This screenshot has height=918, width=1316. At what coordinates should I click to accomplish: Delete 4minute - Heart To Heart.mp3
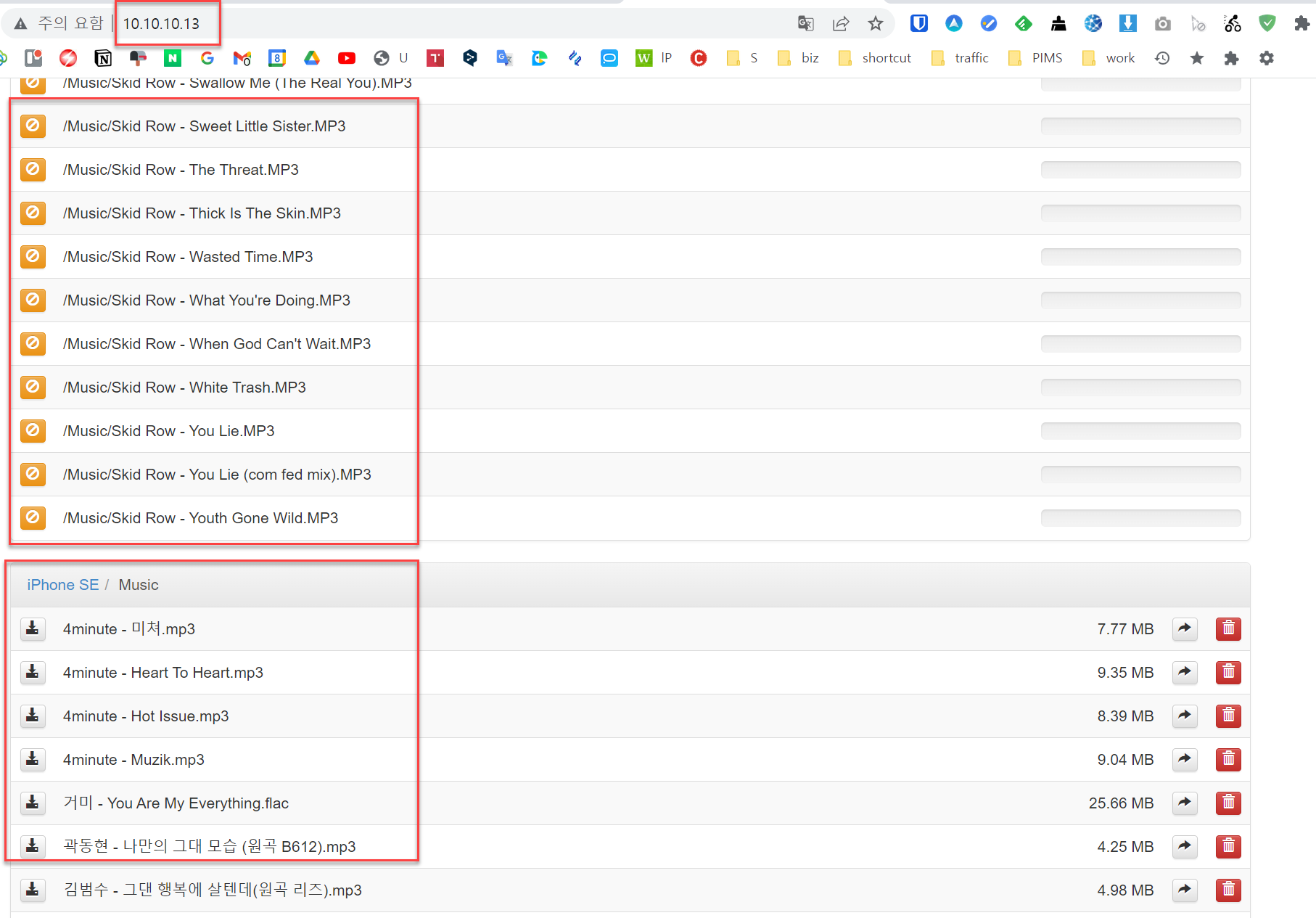pos(1228,672)
